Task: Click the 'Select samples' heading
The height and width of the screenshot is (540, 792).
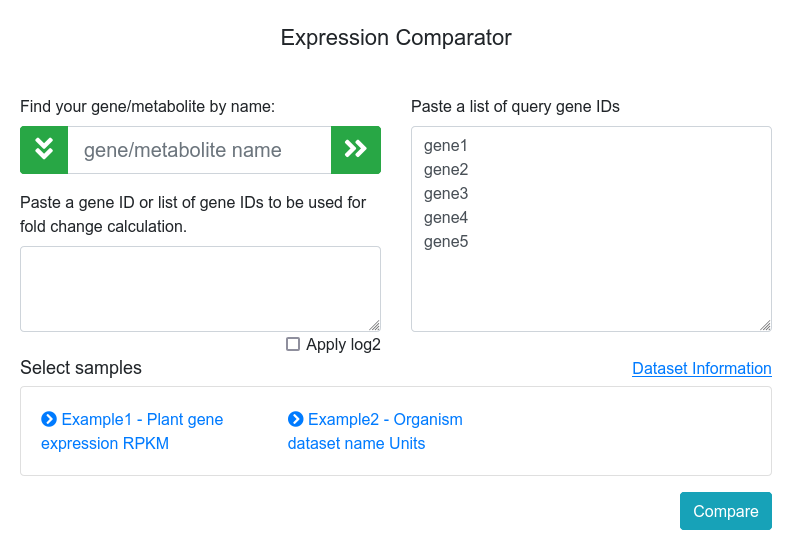Action: click(x=81, y=368)
